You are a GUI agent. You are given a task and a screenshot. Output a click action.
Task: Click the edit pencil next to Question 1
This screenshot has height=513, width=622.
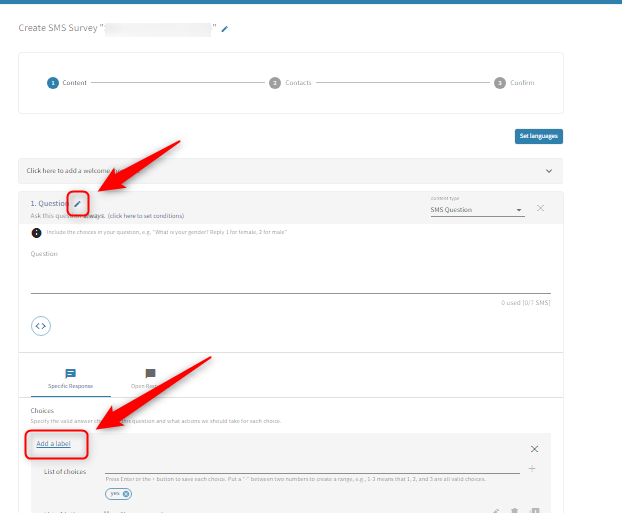click(77, 204)
